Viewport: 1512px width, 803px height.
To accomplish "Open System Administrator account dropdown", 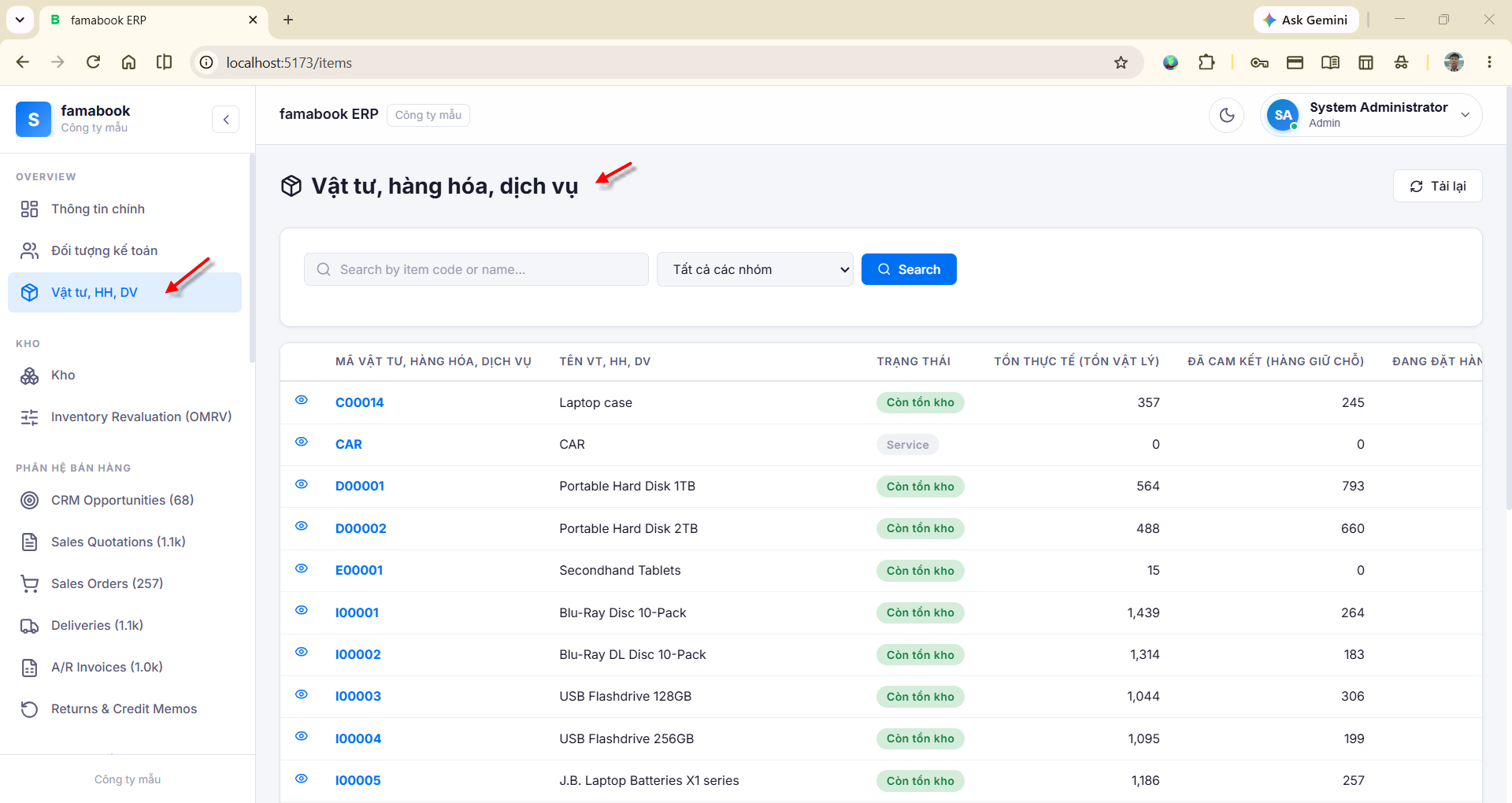I will (x=1371, y=115).
